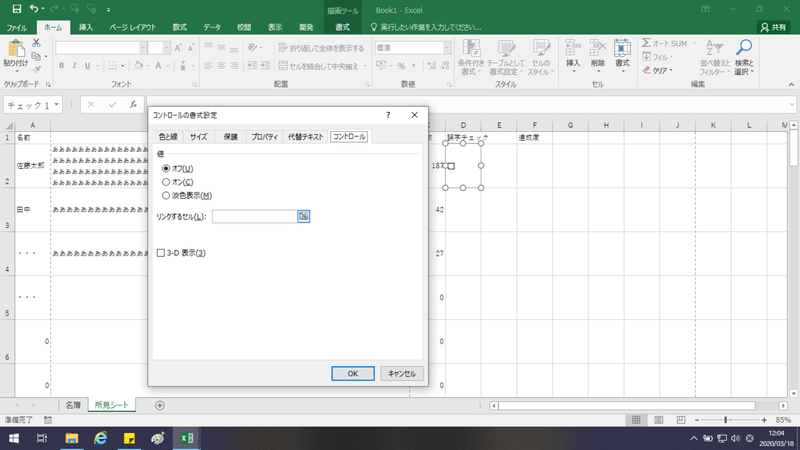Collapse the ribbon arrow
This screenshot has height=450, width=800.
click(791, 85)
